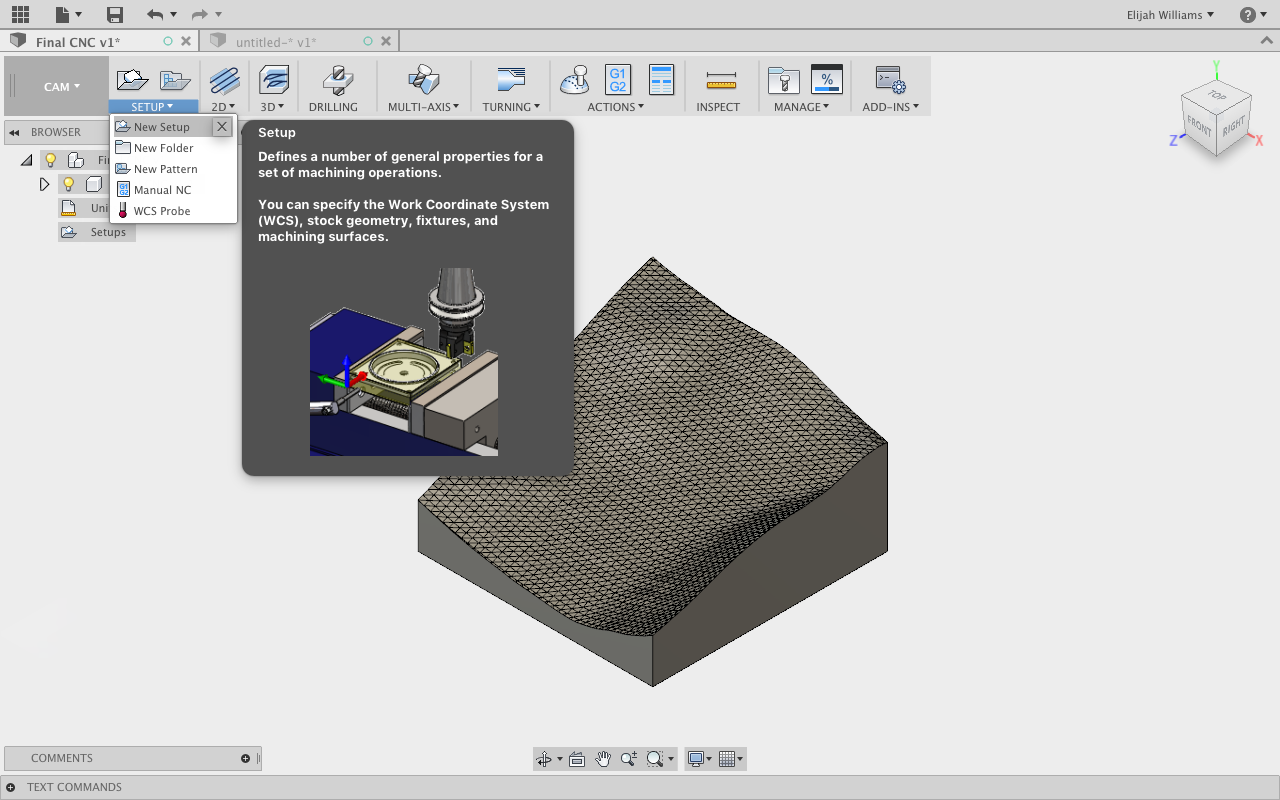This screenshot has height=800, width=1280.
Task: Open the MULTI-AXIS dropdown menu
Action: pos(424,107)
